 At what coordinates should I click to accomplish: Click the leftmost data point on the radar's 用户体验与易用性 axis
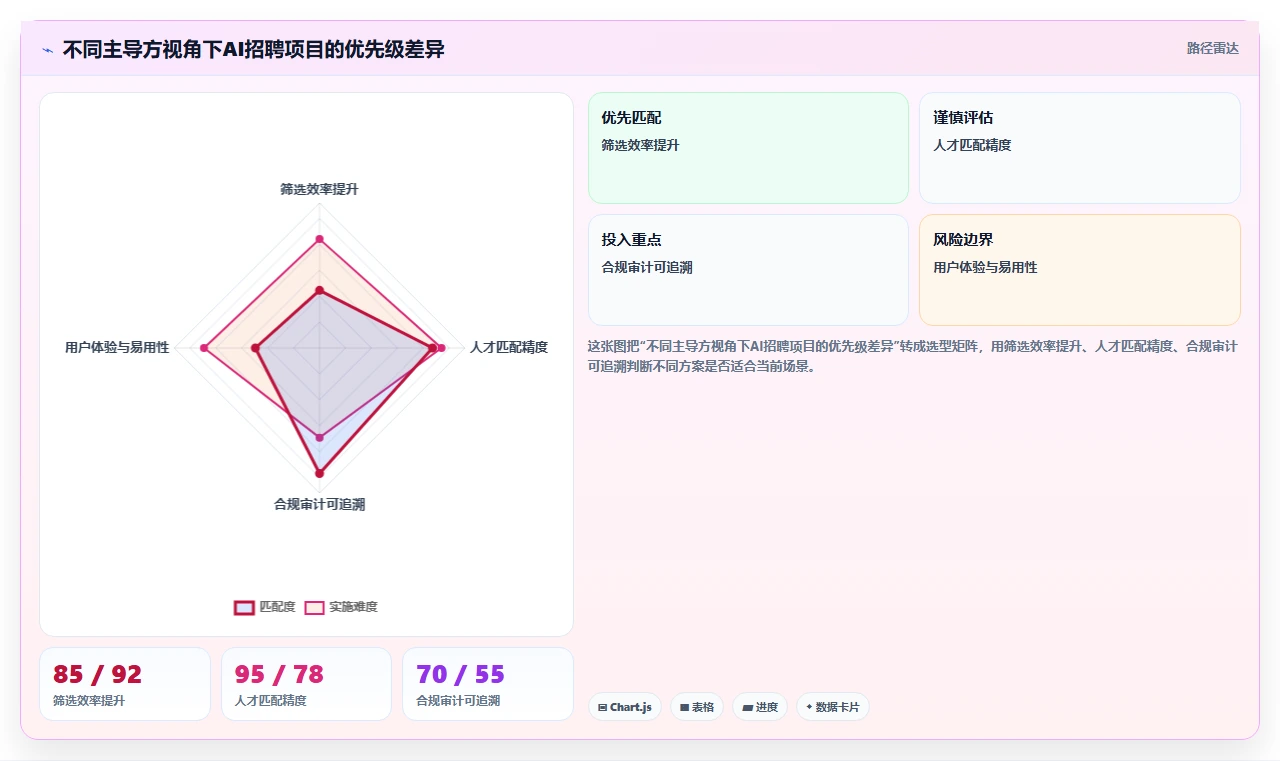click(x=204, y=348)
